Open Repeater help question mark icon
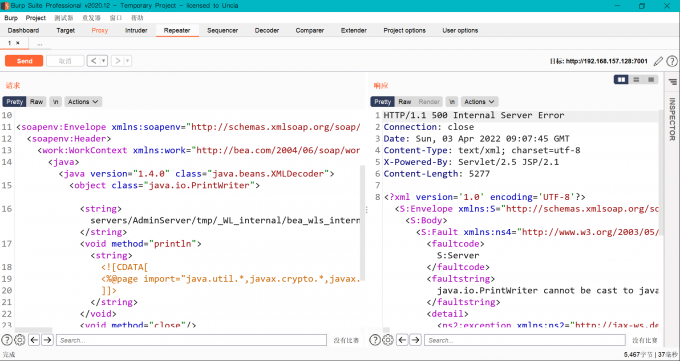Viewport: 680px width, 361px height. point(671,61)
